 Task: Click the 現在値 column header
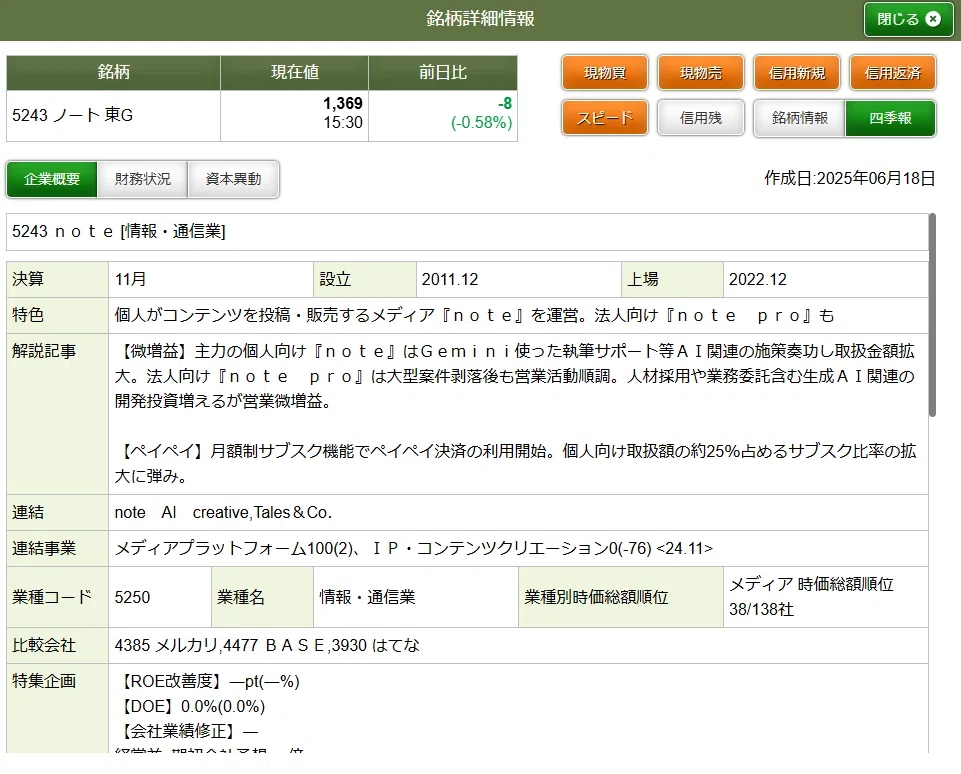[295, 72]
